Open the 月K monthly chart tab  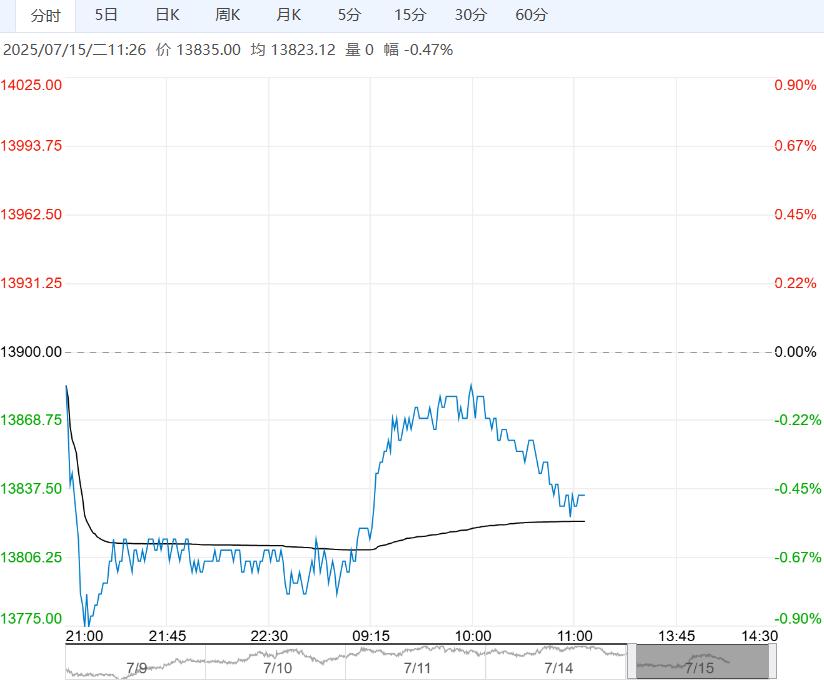(289, 15)
